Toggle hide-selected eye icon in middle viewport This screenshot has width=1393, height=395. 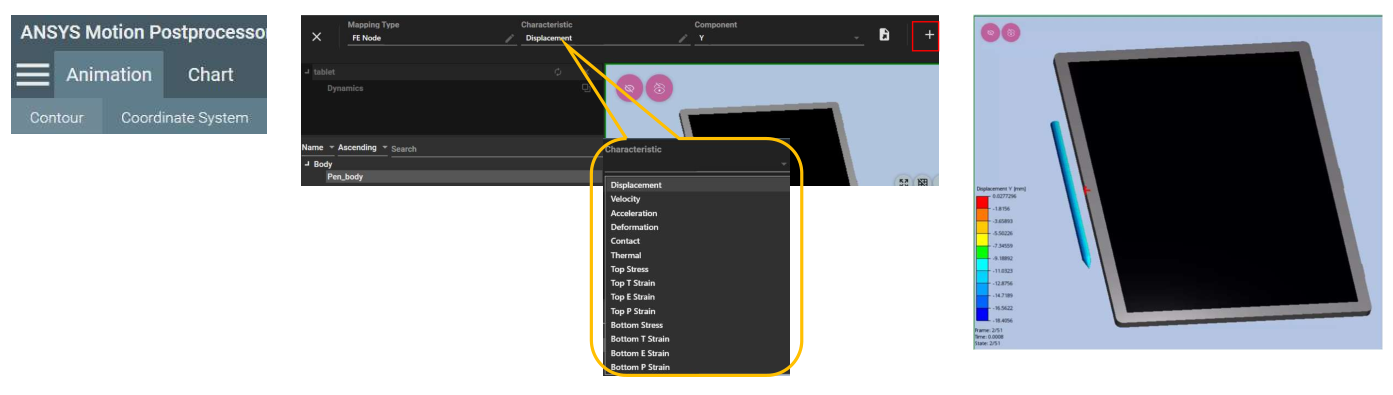point(630,88)
